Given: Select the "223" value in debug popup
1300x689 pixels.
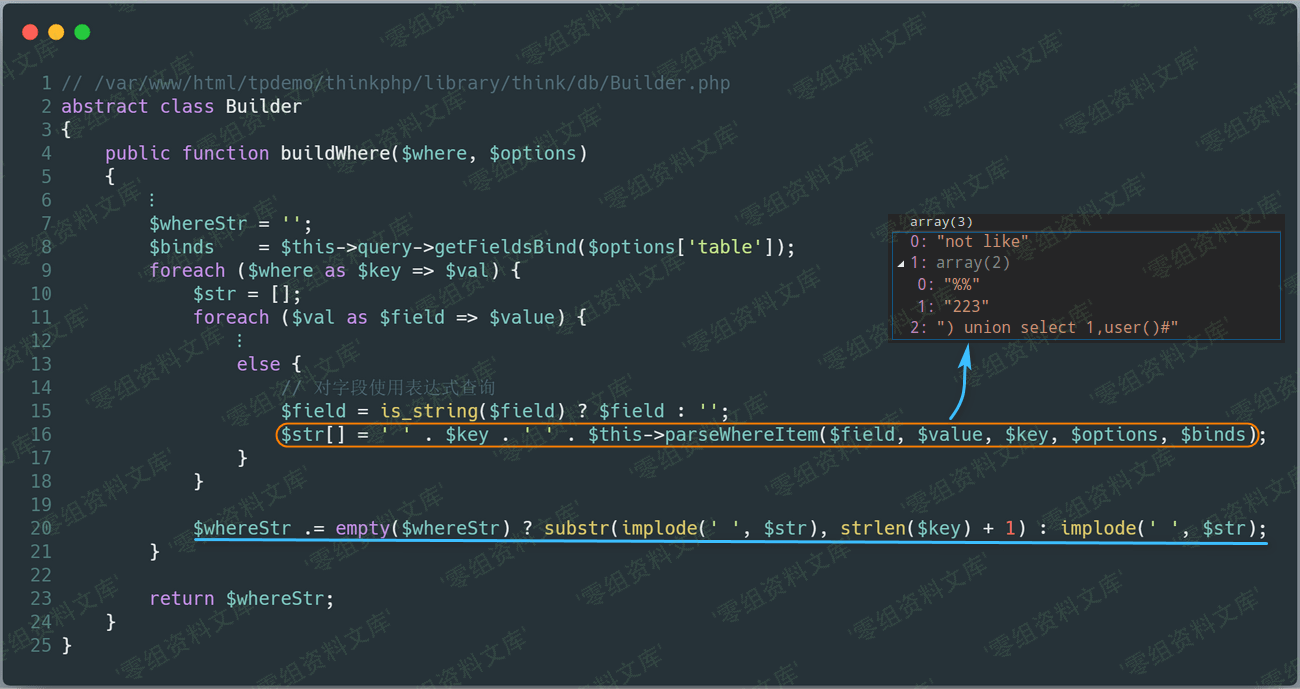Looking at the screenshot, I should [965, 306].
